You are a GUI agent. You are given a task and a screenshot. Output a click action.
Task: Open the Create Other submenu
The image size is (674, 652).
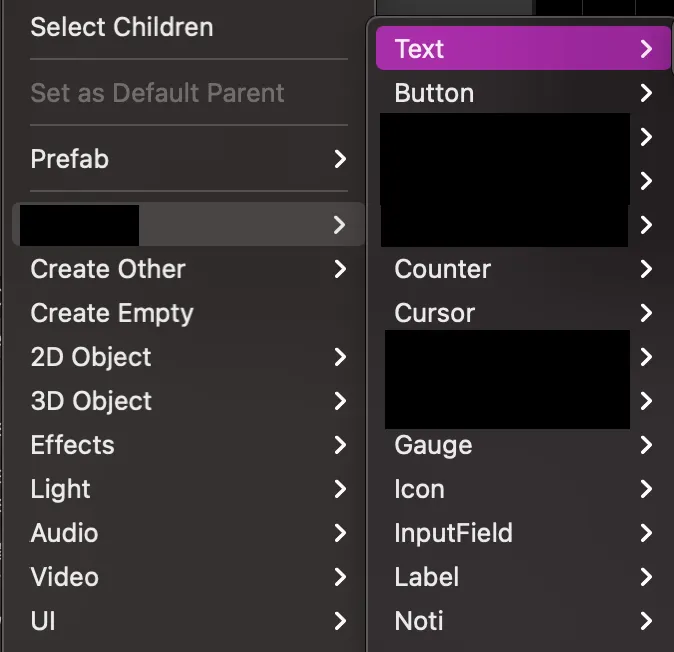pyautogui.click(x=108, y=269)
